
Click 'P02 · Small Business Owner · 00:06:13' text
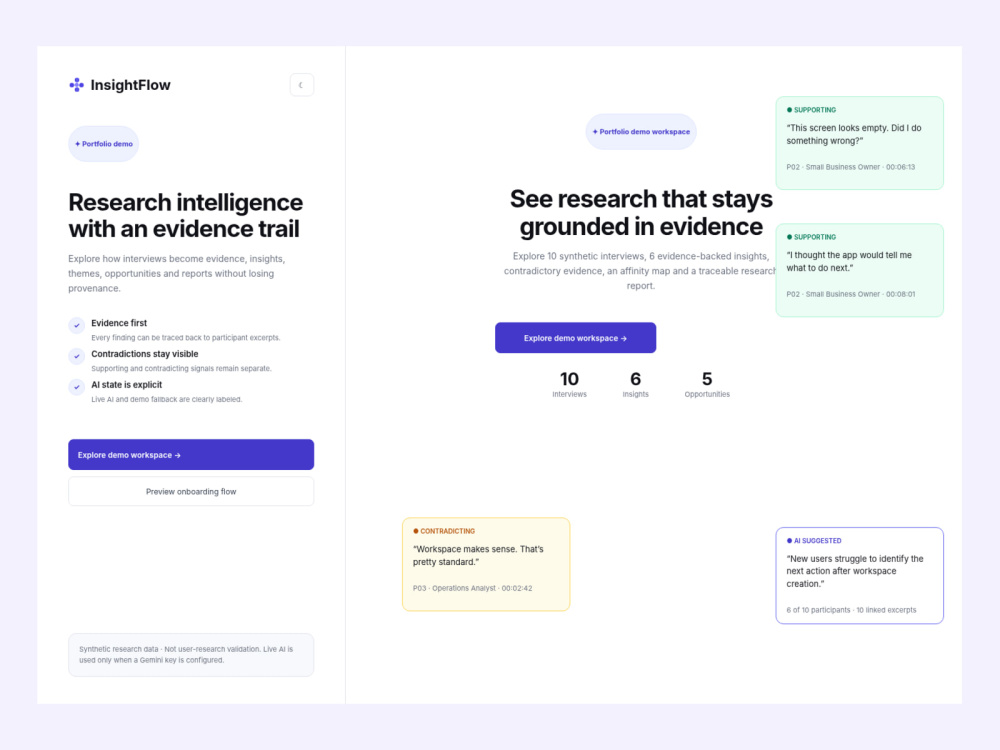pos(850,167)
